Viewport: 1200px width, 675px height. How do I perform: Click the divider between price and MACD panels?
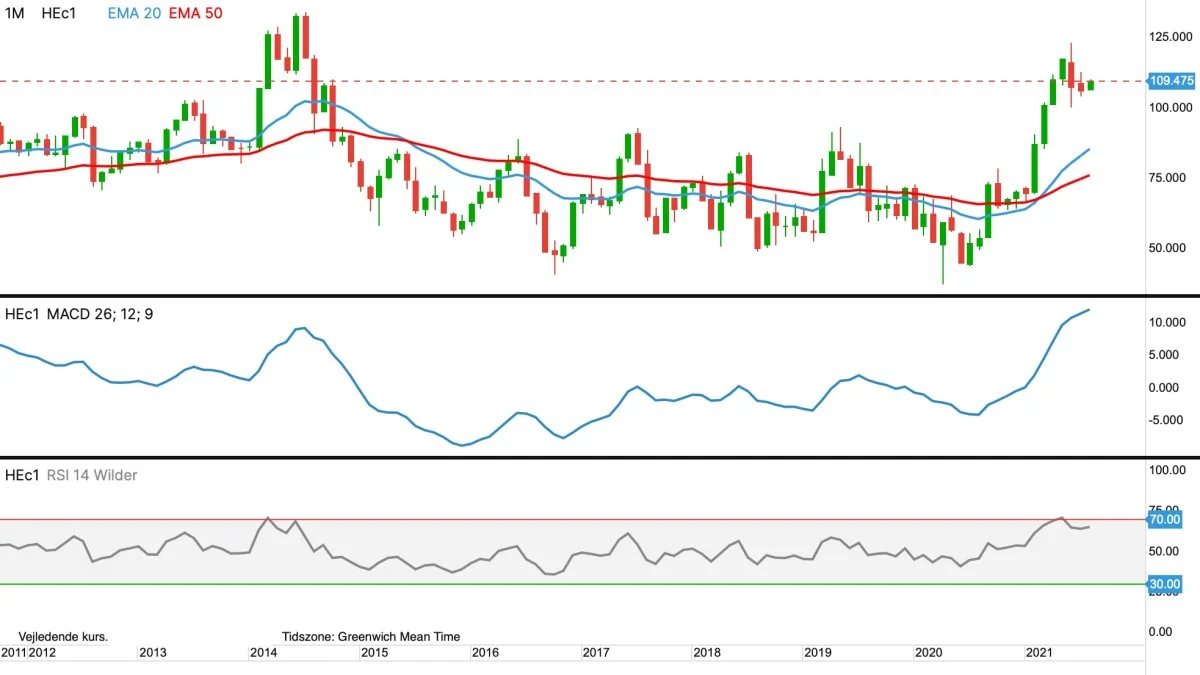tap(600, 295)
